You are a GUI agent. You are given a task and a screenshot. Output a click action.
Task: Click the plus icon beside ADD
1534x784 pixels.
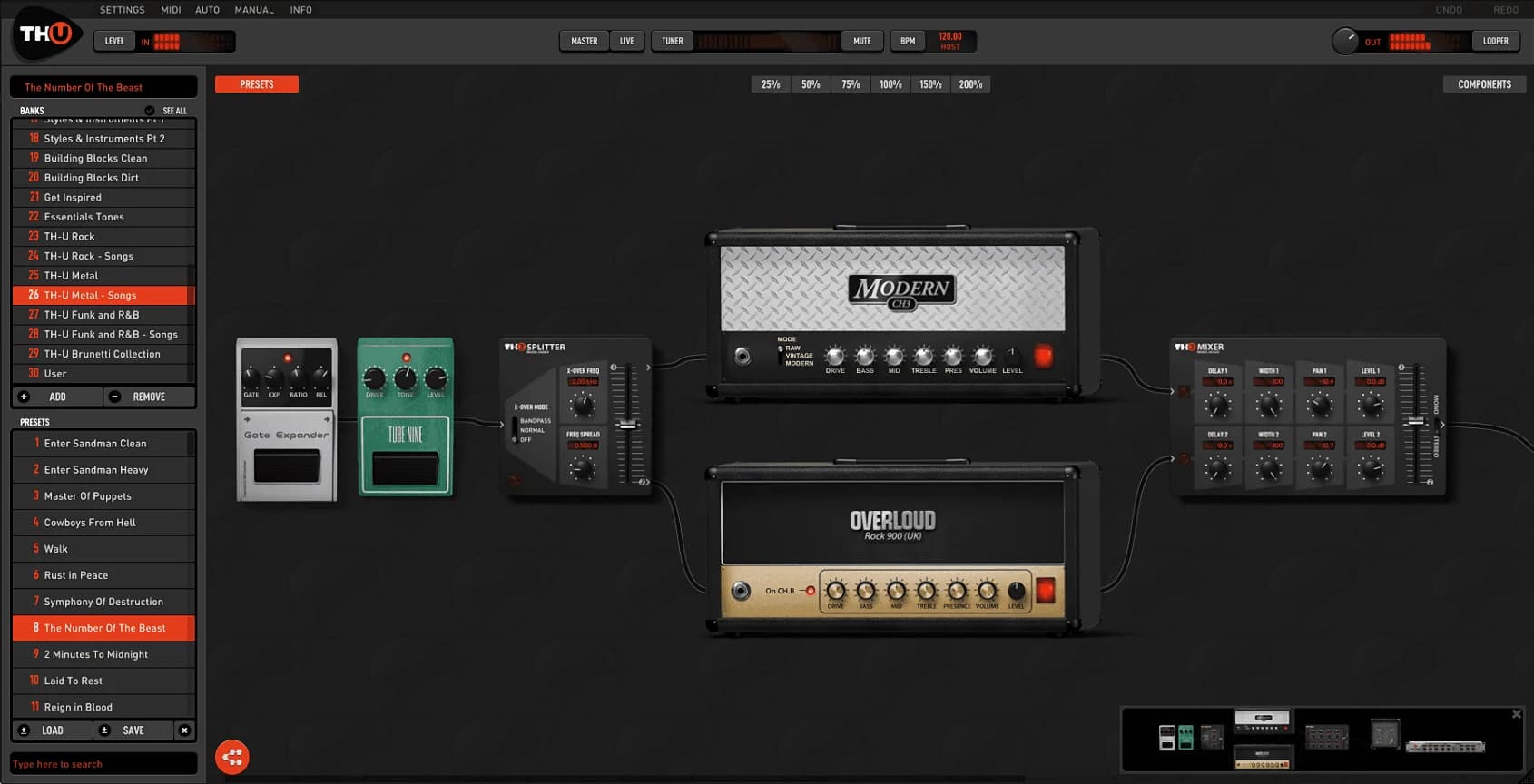click(x=25, y=397)
